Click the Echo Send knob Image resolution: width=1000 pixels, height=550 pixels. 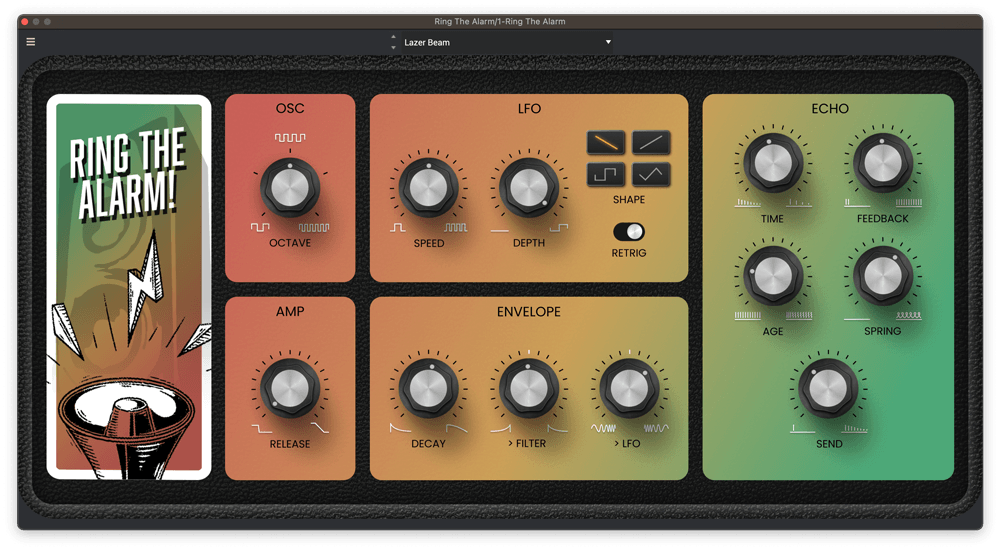pyautogui.click(x=828, y=390)
